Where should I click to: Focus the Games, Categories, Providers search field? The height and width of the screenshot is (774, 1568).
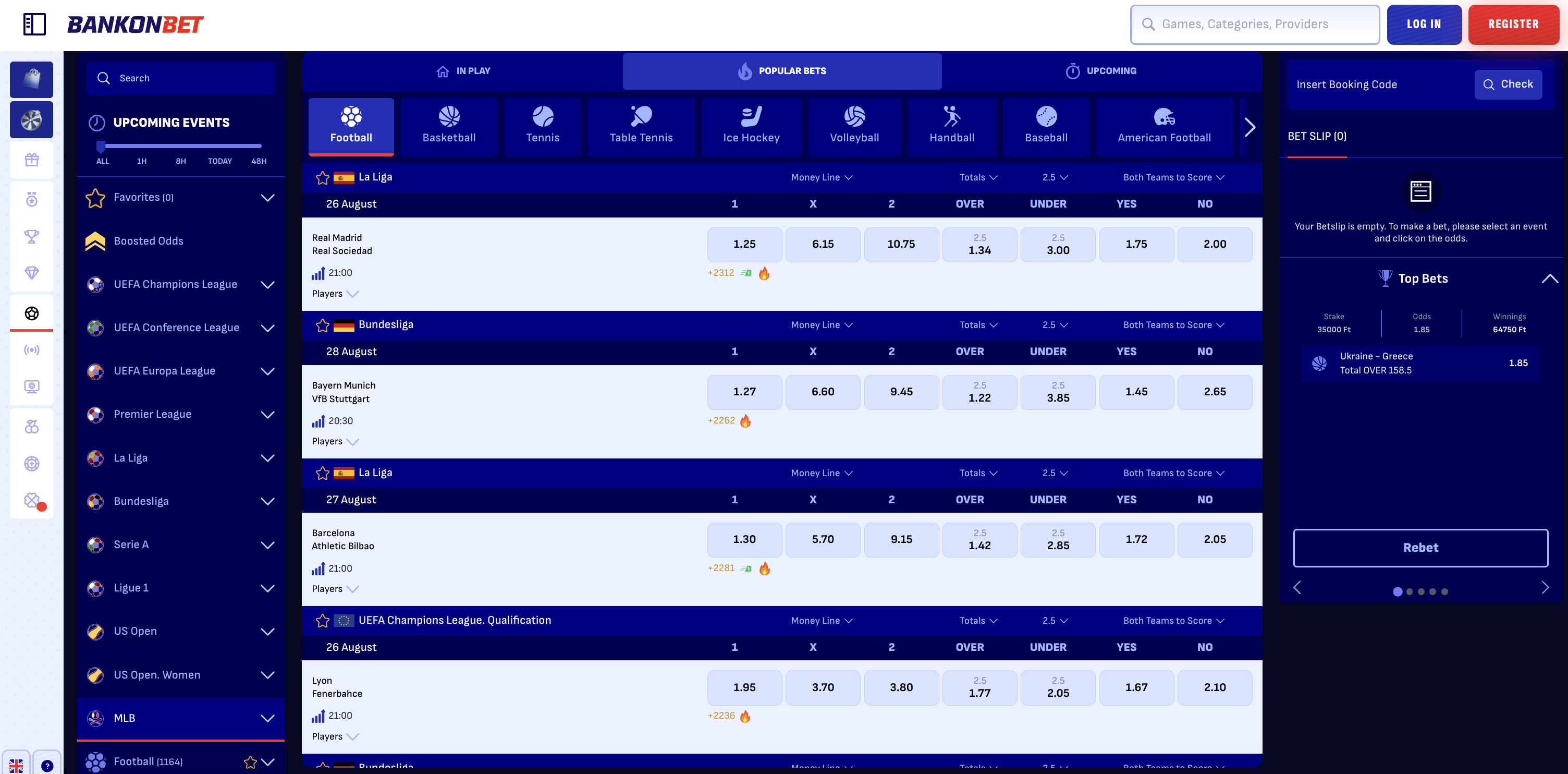tap(1255, 25)
